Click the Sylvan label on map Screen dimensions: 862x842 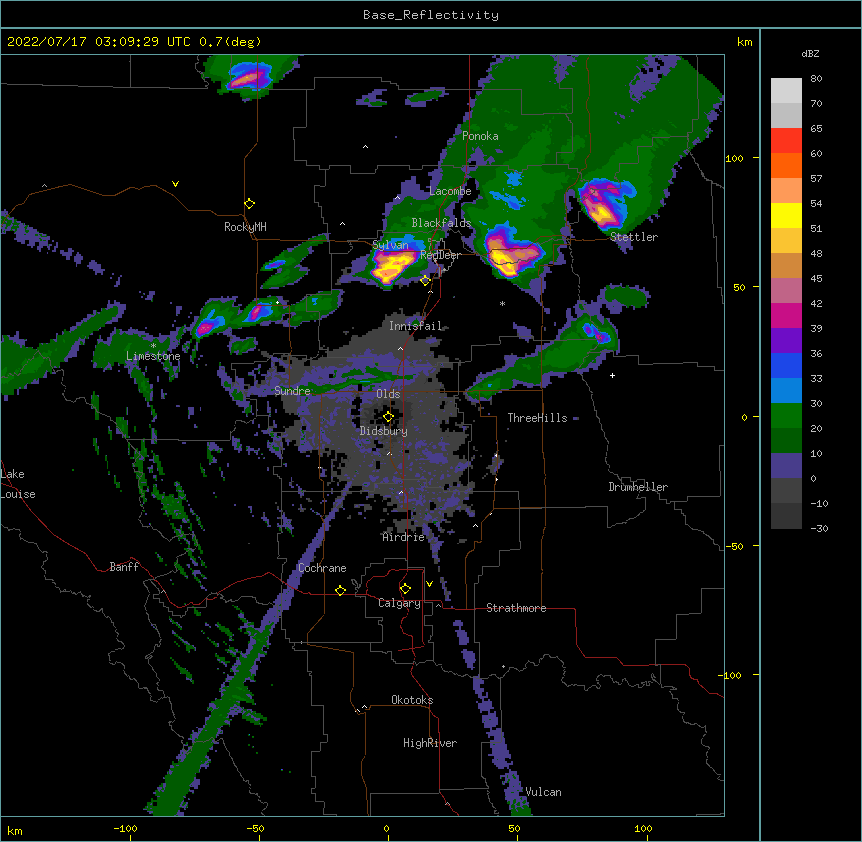click(390, 245)
